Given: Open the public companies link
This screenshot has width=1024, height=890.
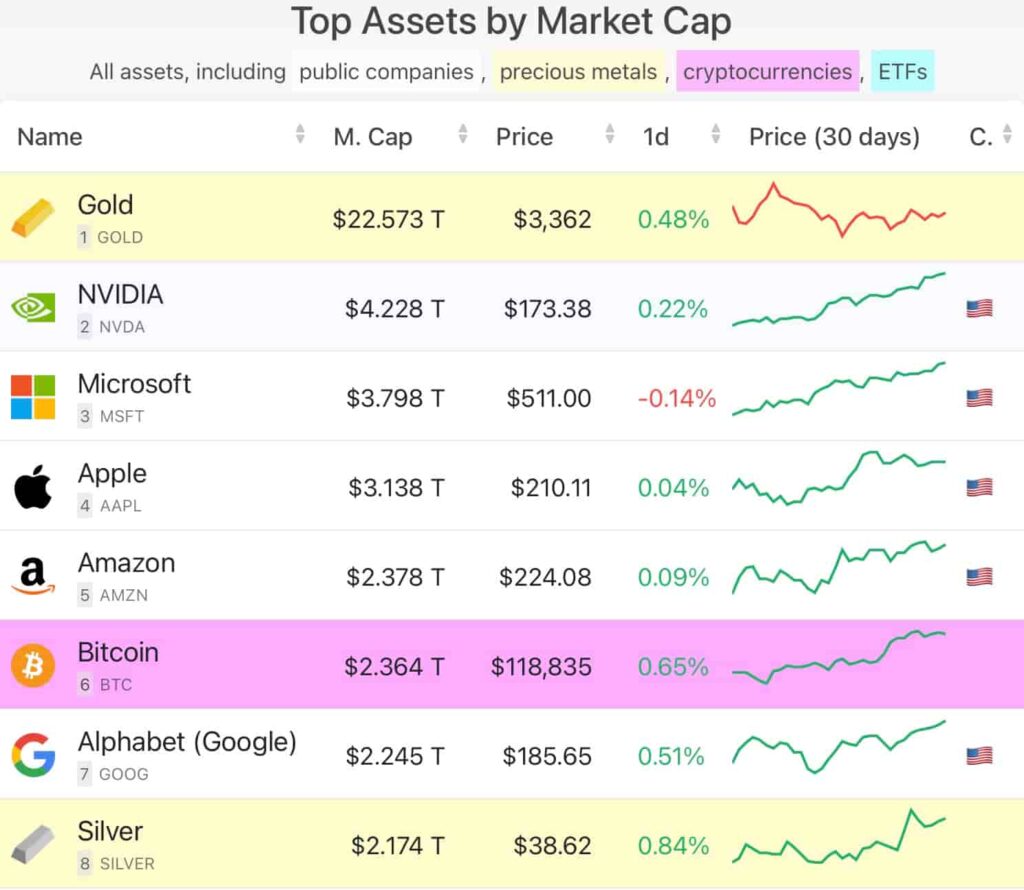Looking at the screenshot, I should pyautogui.click(x=385, y=71).
